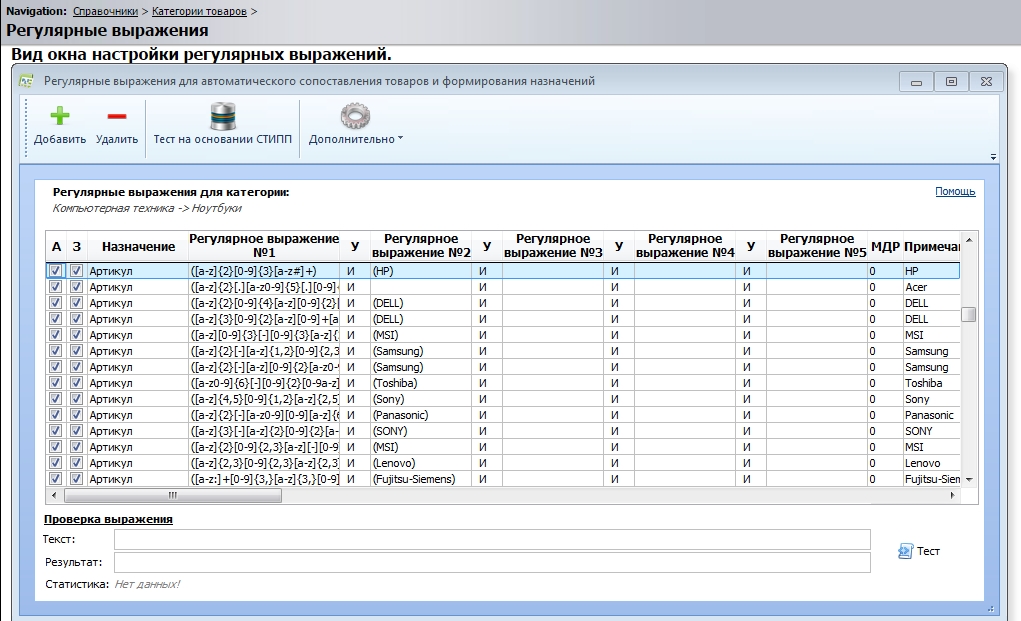Click Артикул in the Acer row
The width and height of the screenshot is (1021, 621).
[137, 287]
